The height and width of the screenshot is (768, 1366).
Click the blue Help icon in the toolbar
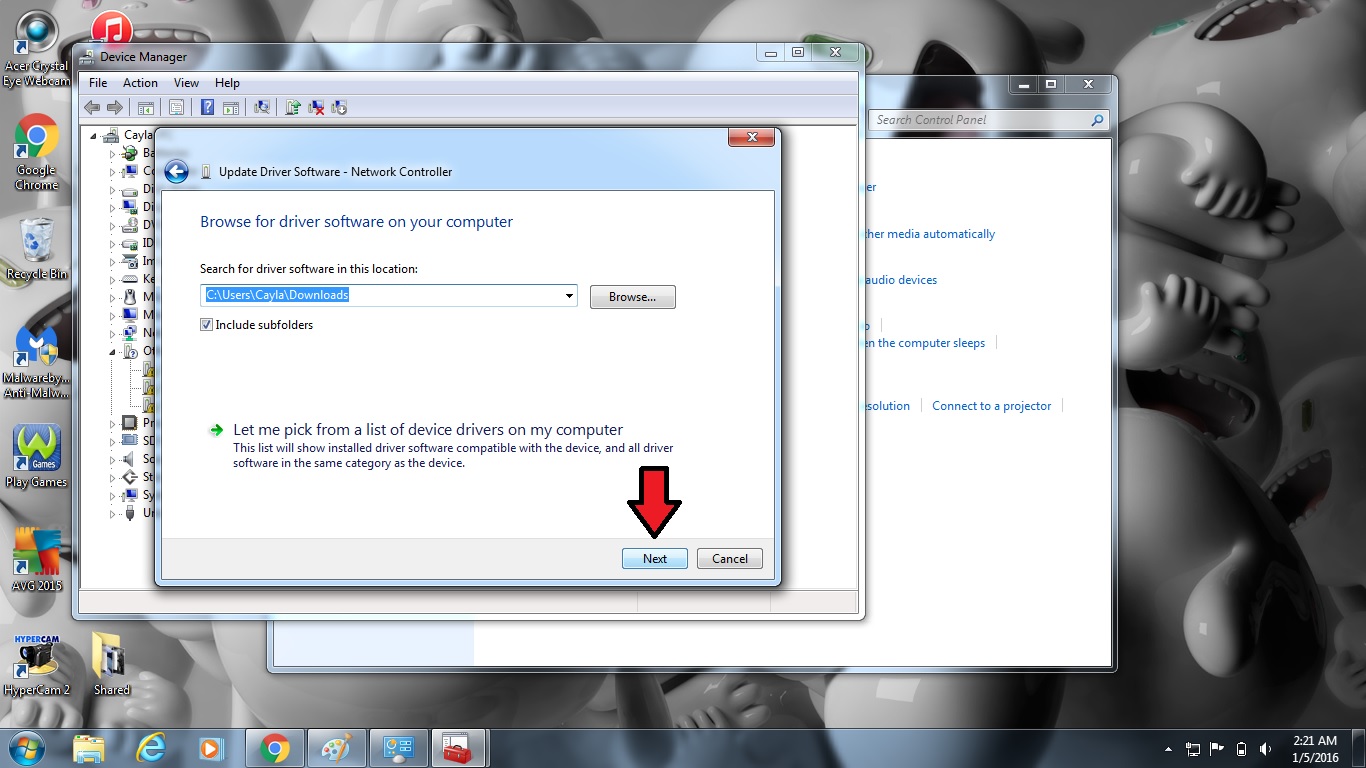(x=207, y=107)
